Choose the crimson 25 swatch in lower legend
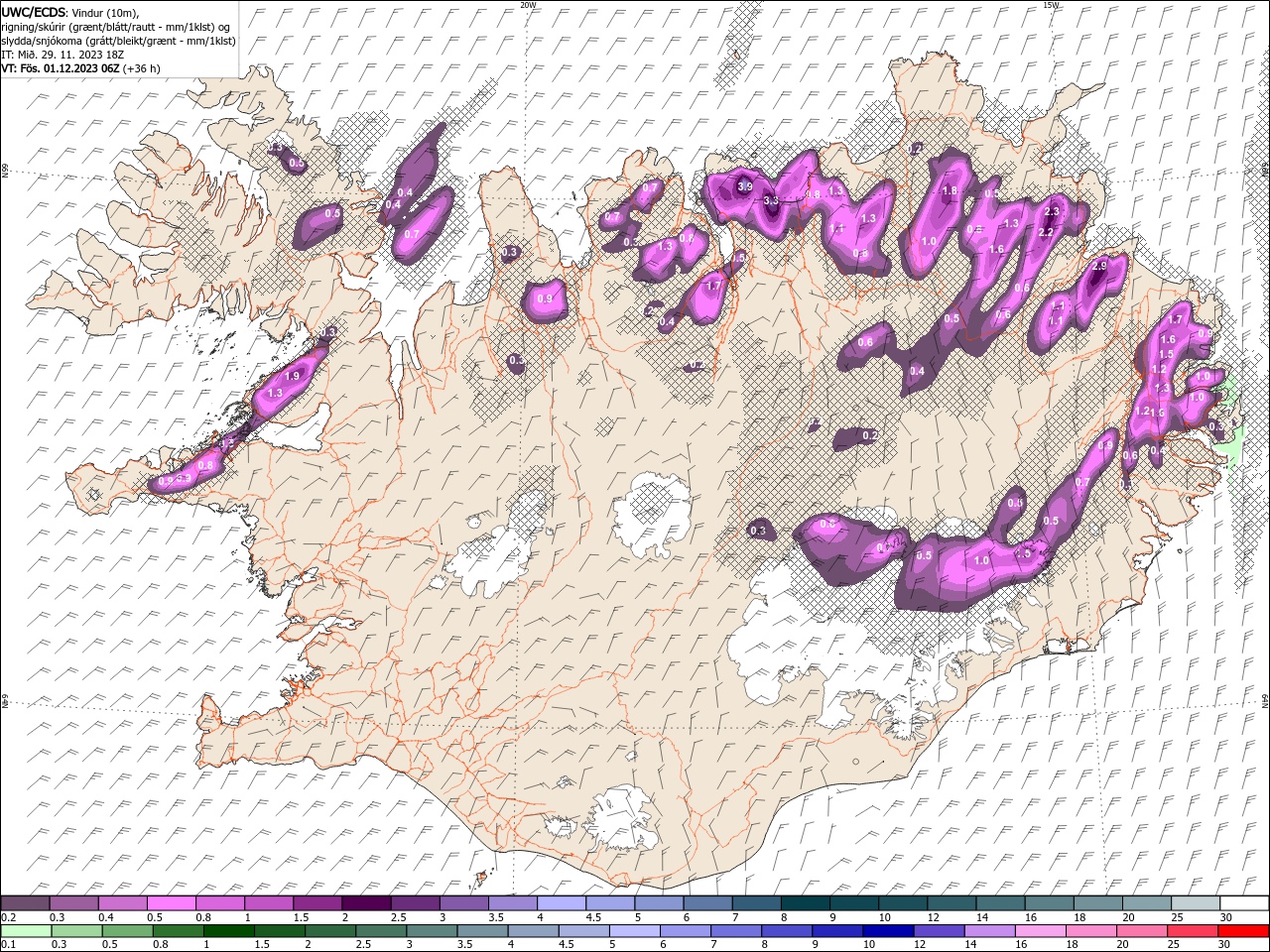1270x952 pixels. (1193, 931)
